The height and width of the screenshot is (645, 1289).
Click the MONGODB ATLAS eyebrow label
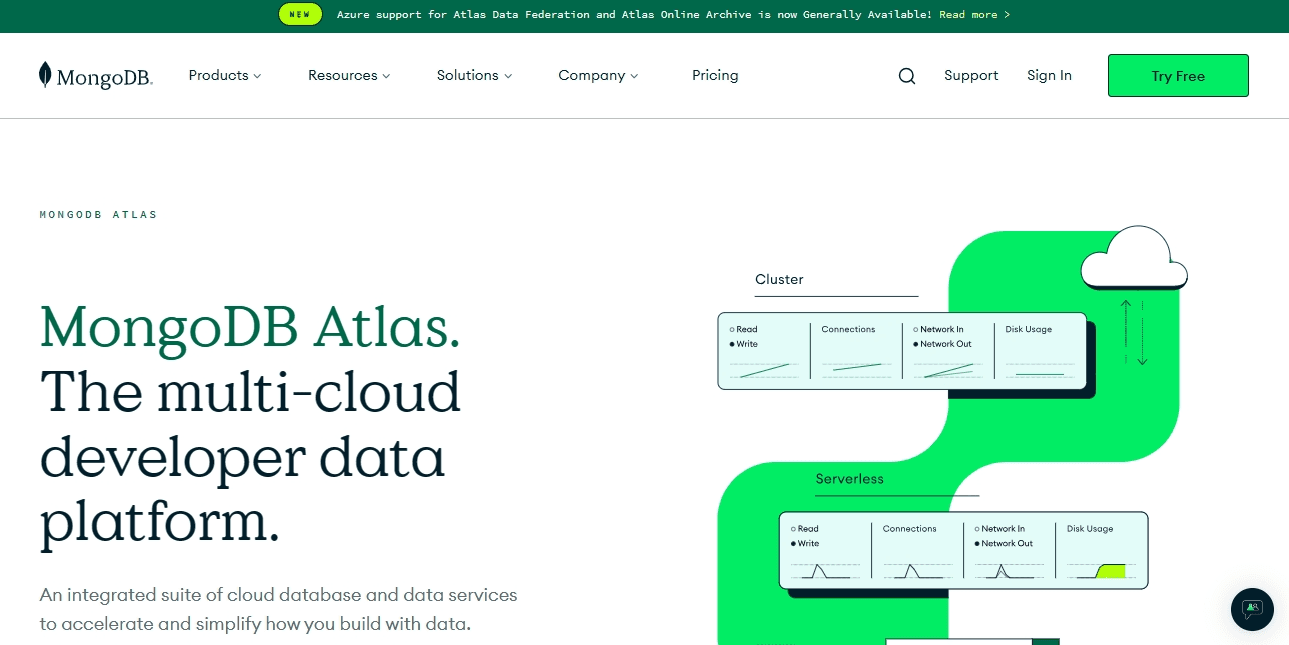(98, 215)
